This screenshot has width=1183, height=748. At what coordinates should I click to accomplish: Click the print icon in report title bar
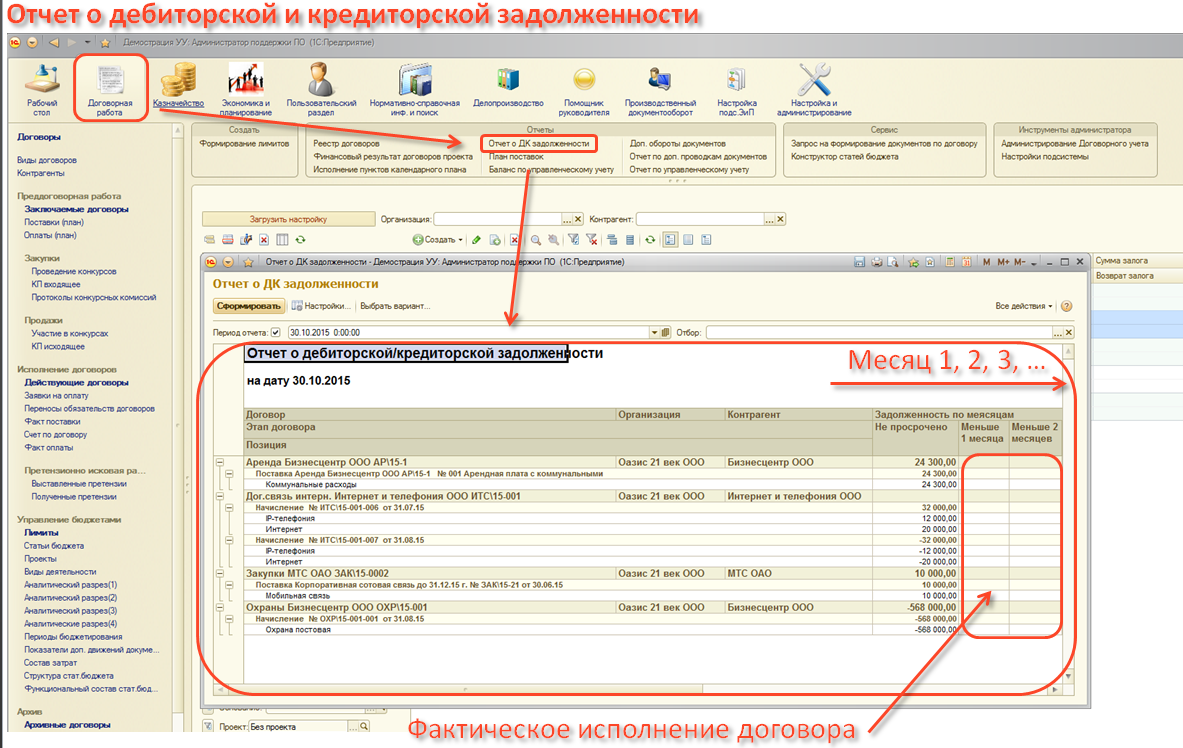click(876, 262)
